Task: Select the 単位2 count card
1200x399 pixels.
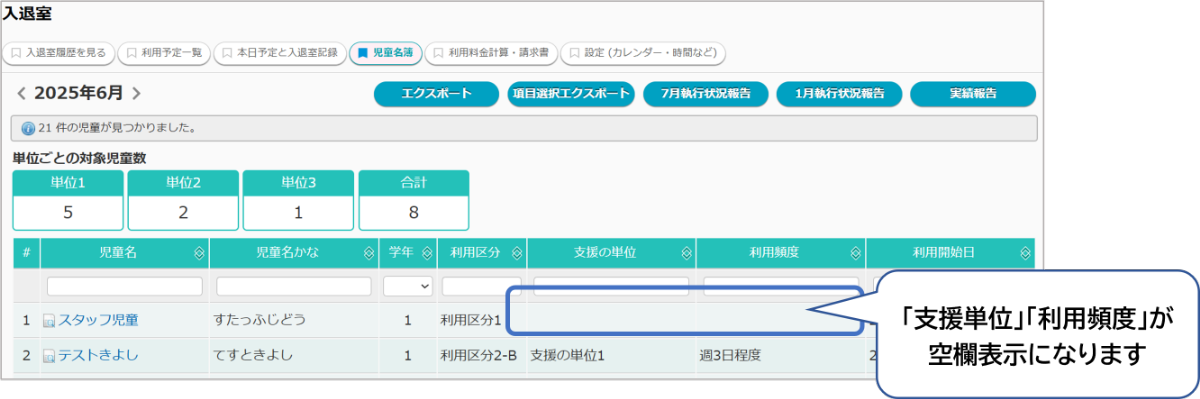Action: (x=183, y=200)
